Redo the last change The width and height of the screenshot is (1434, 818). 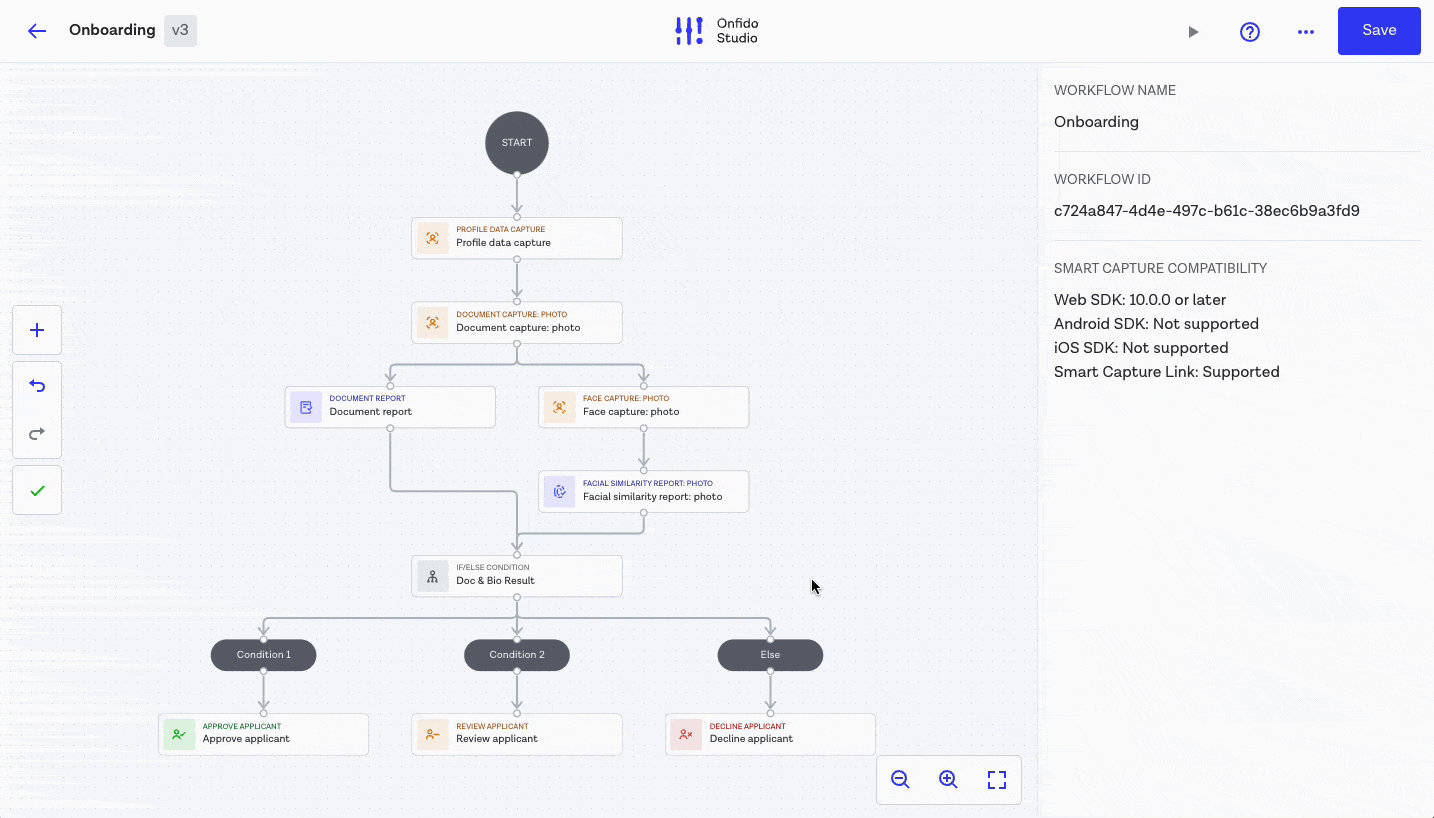[x=37, y=433]
